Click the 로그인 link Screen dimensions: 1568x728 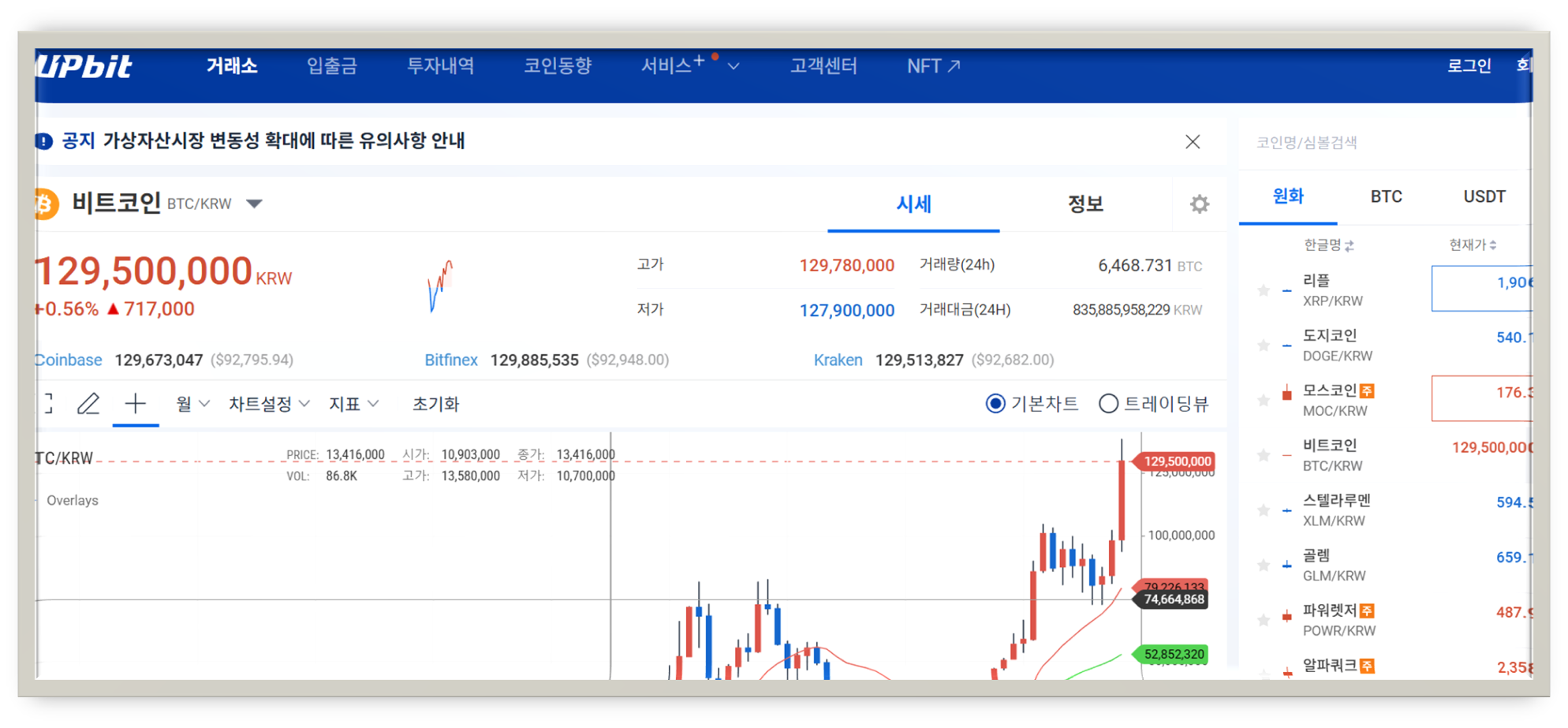pyautogui.click(x=1469, y=66)
